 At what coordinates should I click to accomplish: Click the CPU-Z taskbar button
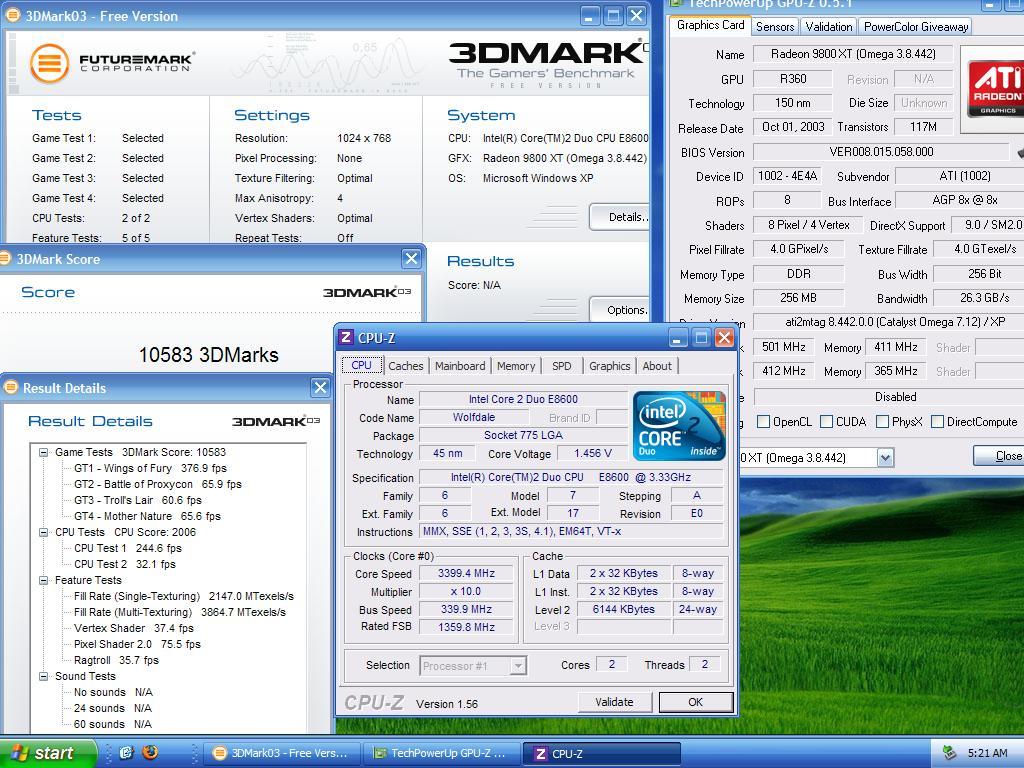coord(601,753)
